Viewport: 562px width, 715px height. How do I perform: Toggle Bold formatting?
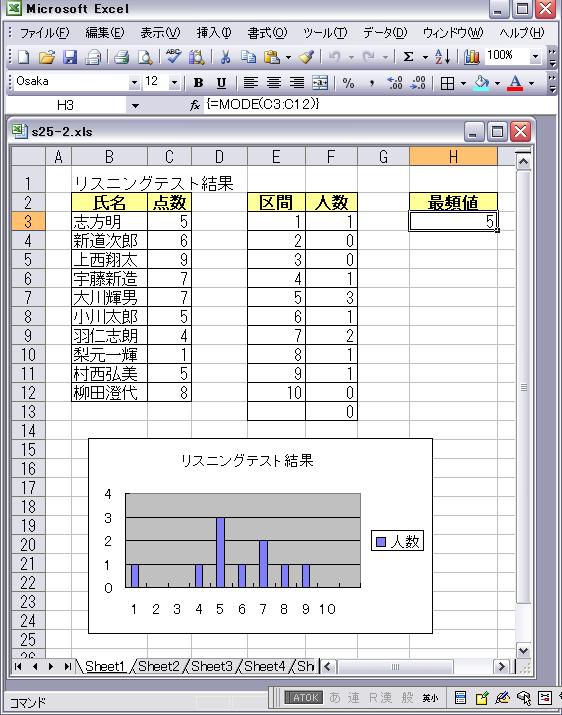(198, 83)
